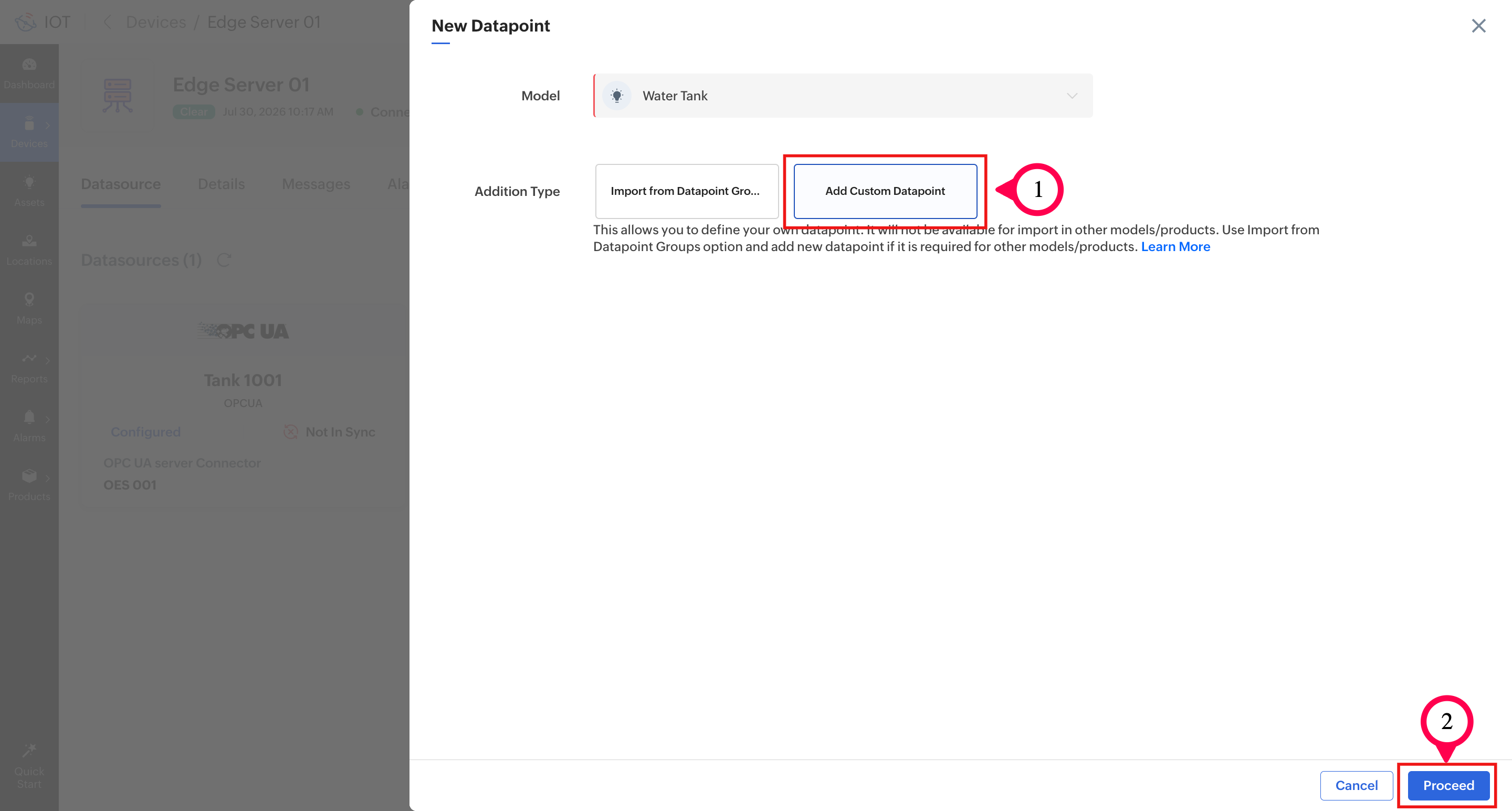Open the Dashboard sidebar icon
The height and width of the screenshot is (811, 1512).
[x=29, y=65]
